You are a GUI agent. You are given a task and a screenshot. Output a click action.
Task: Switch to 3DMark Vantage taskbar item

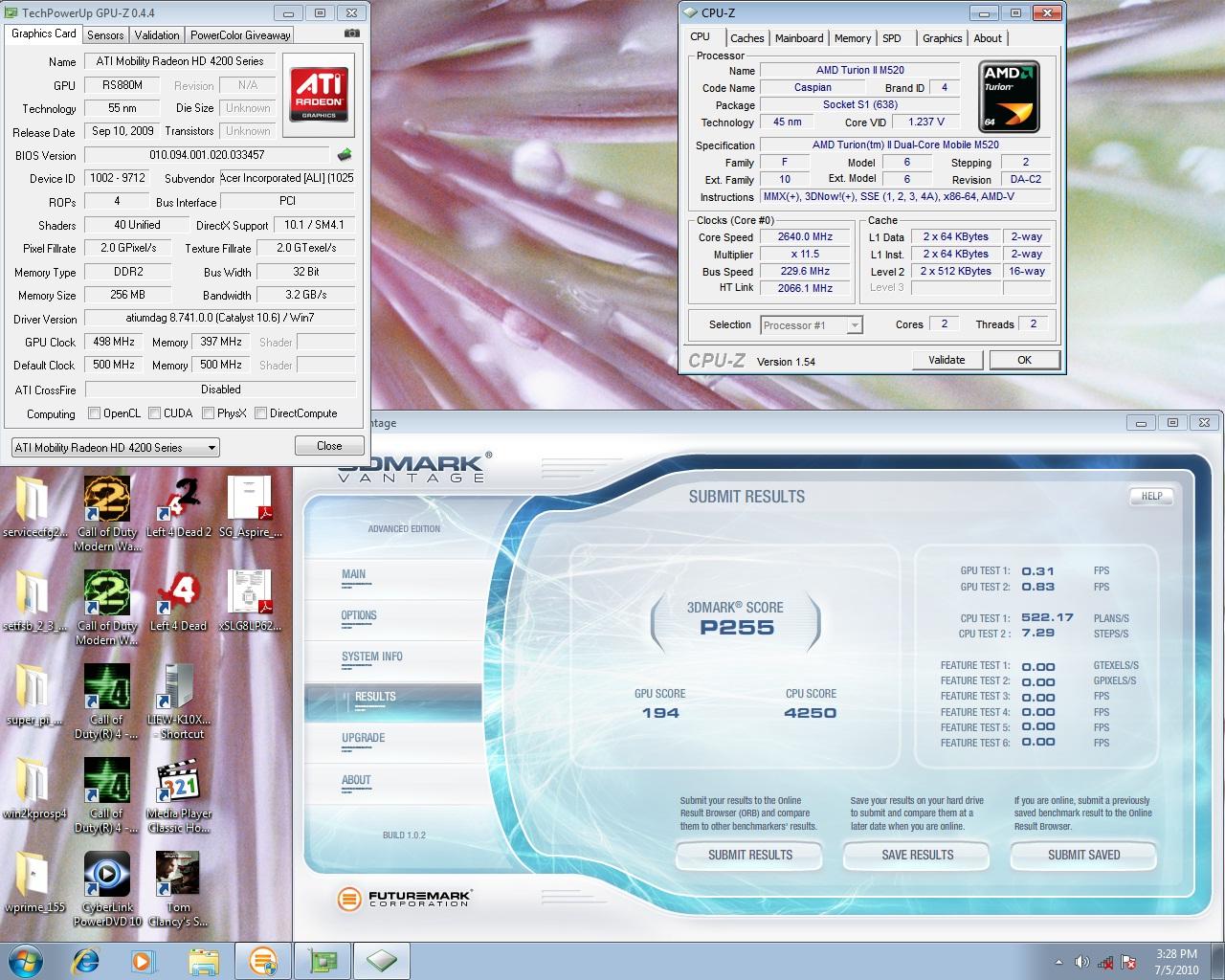263,960
